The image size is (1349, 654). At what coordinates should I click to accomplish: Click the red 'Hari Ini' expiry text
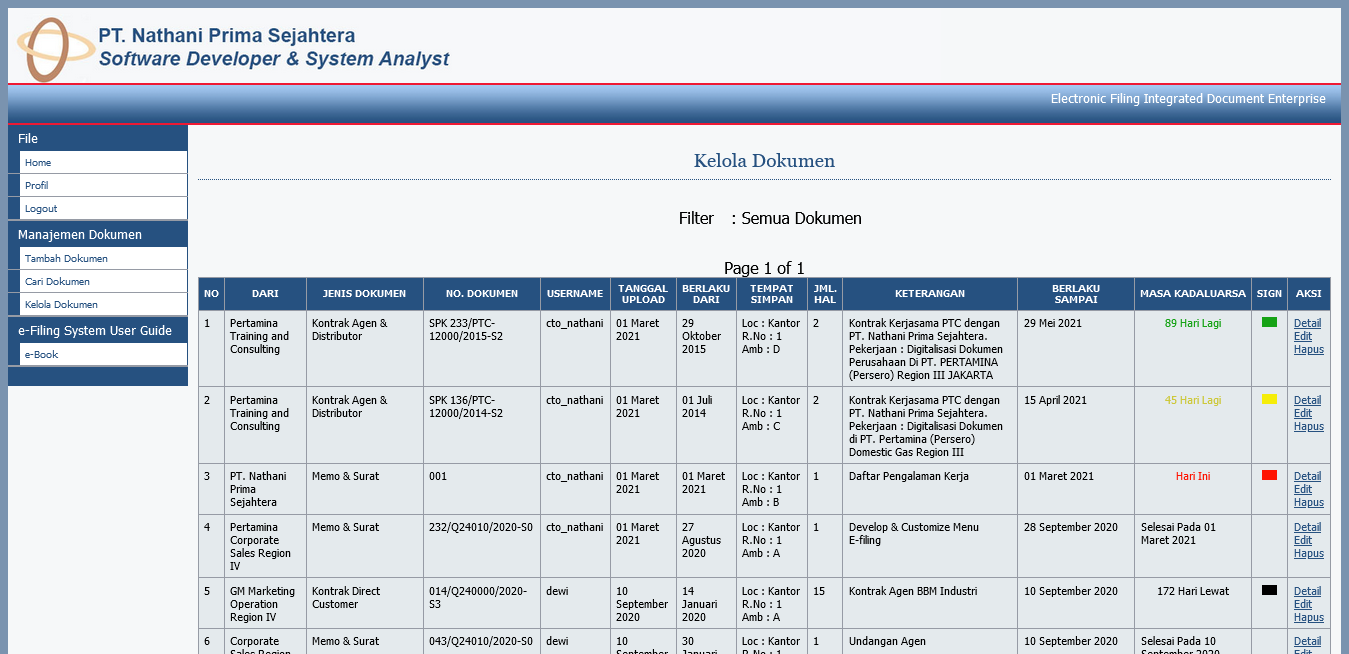pos(1193,476)
